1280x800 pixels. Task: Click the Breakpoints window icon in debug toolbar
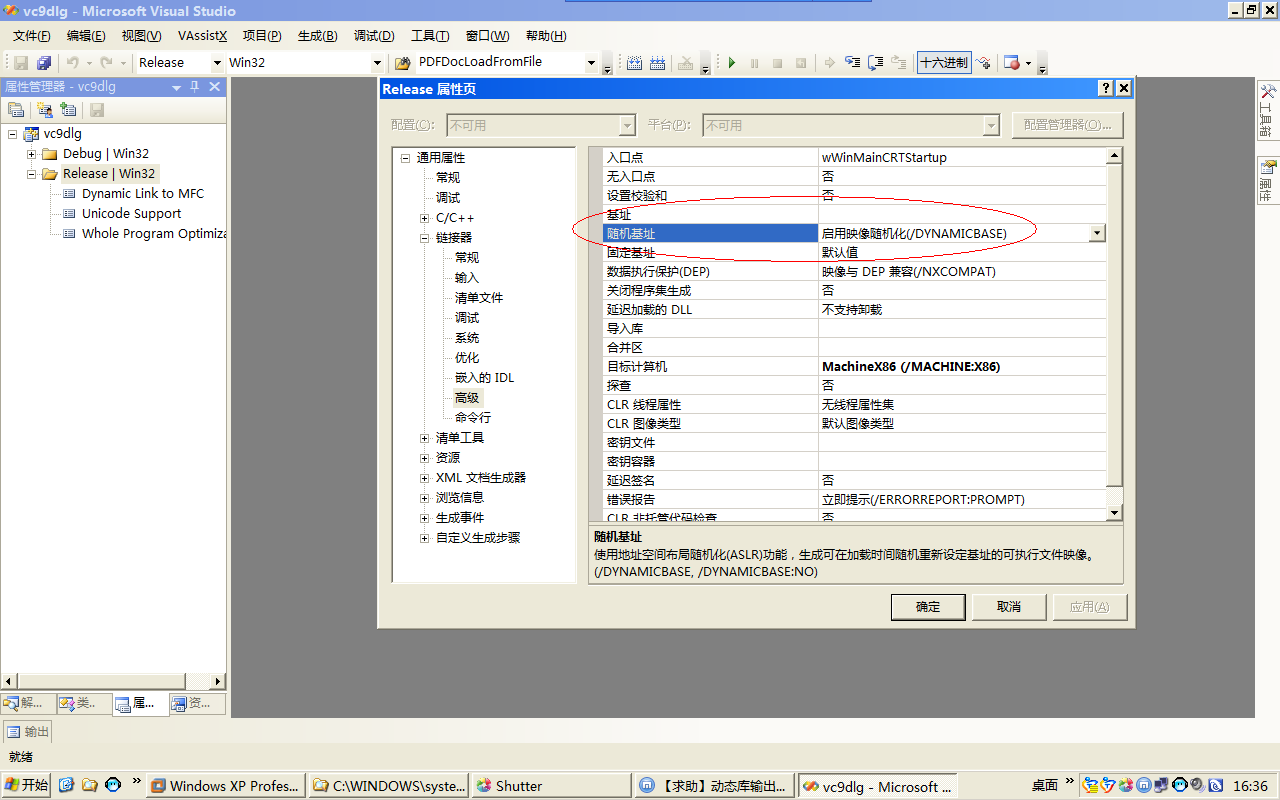click(x=1012, y=63)
